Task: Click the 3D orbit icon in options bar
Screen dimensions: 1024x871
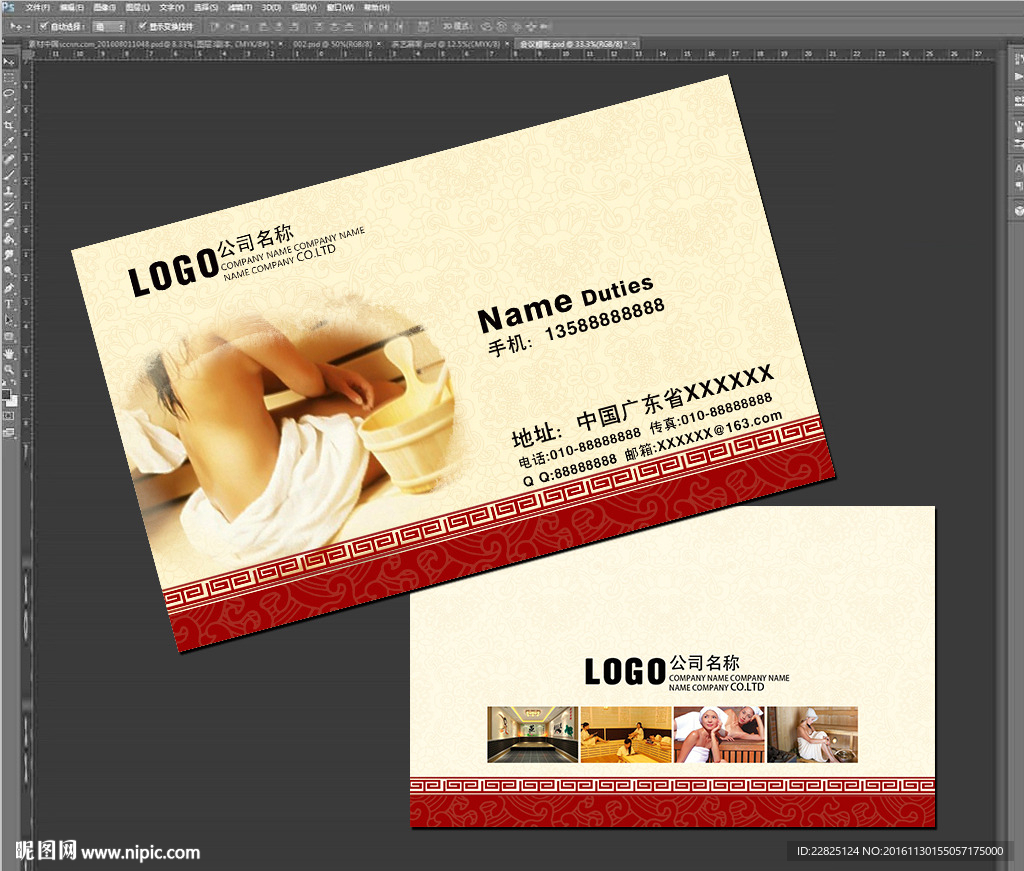Action: (x=486, y=27)
